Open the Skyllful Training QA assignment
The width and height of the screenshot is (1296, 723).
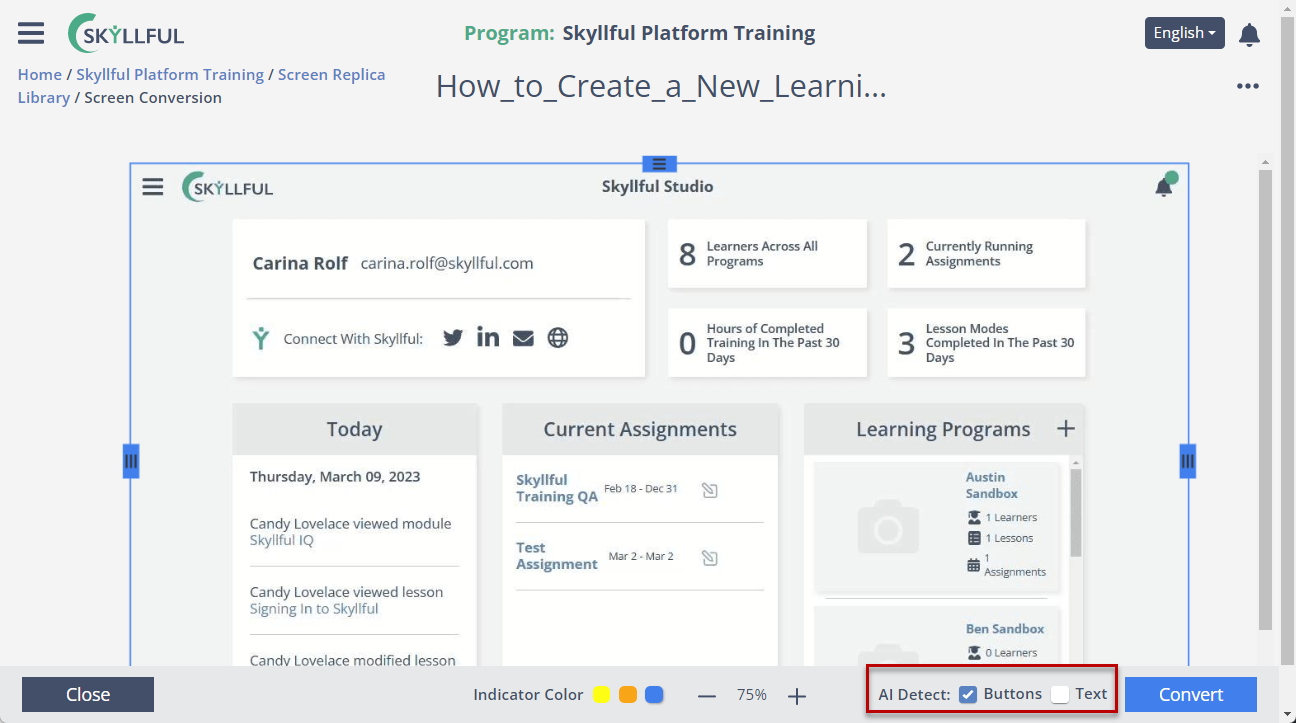coord(557,488)
